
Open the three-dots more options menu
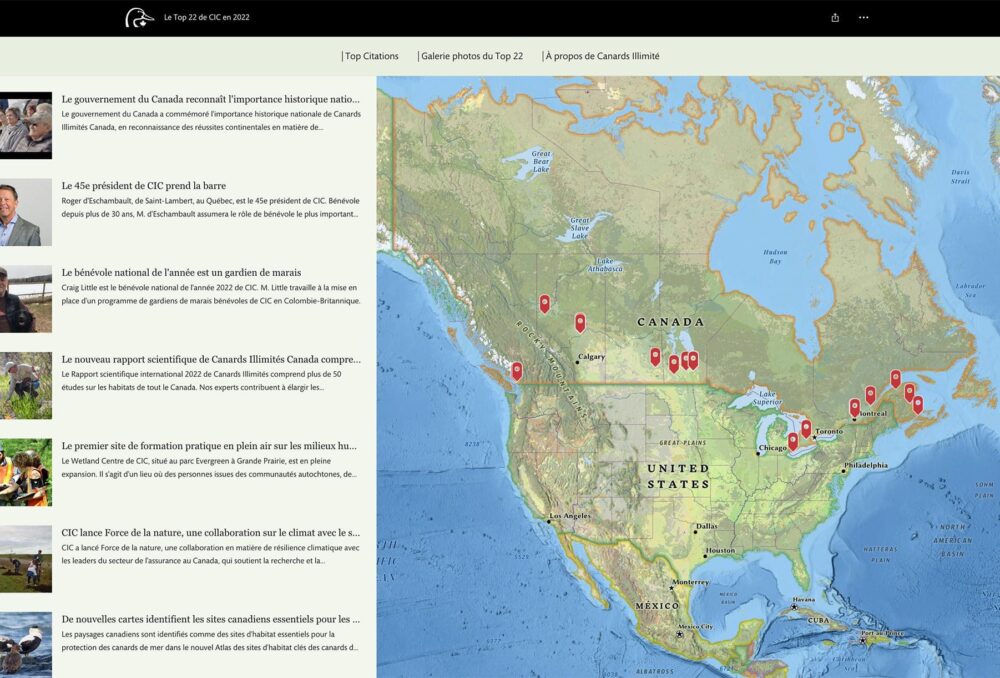coord(864,18)
